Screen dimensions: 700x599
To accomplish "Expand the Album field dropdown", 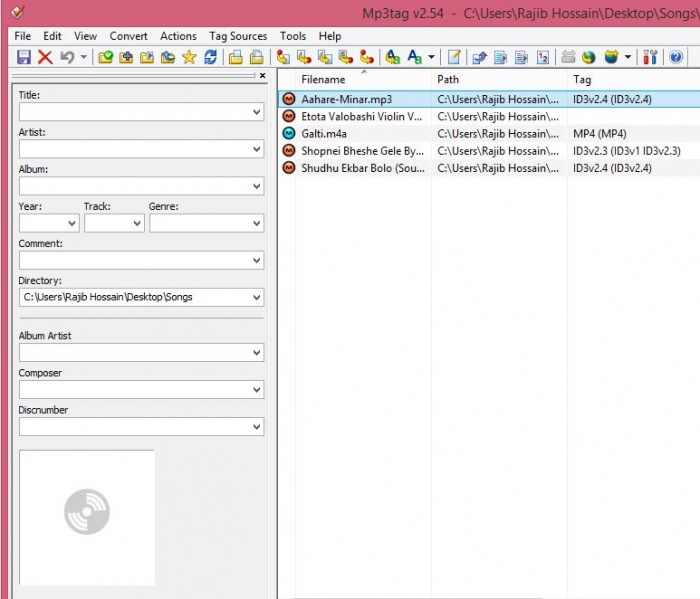I will click(x=257, y=186).
